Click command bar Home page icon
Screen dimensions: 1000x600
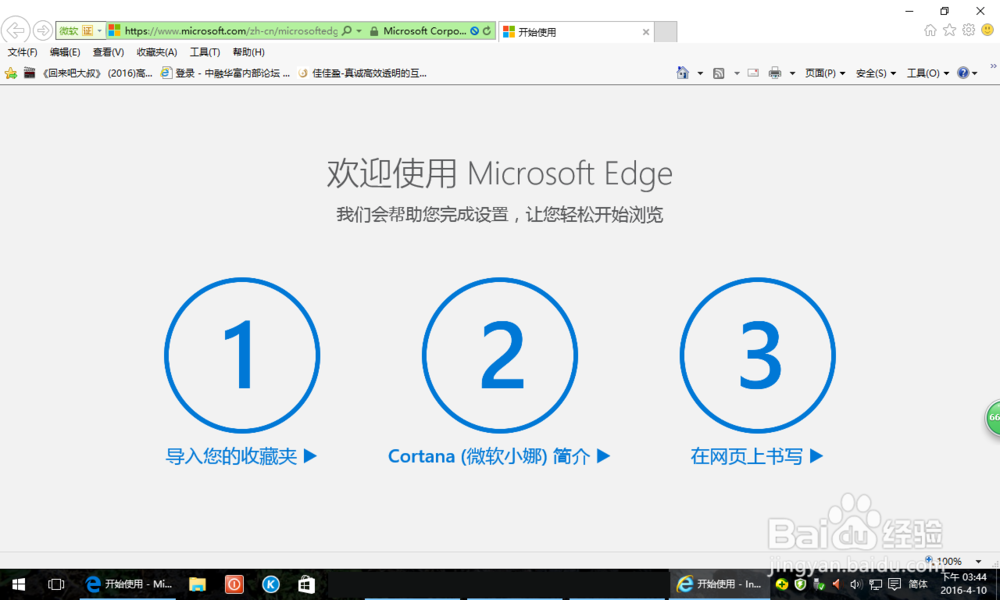point(682,73)
